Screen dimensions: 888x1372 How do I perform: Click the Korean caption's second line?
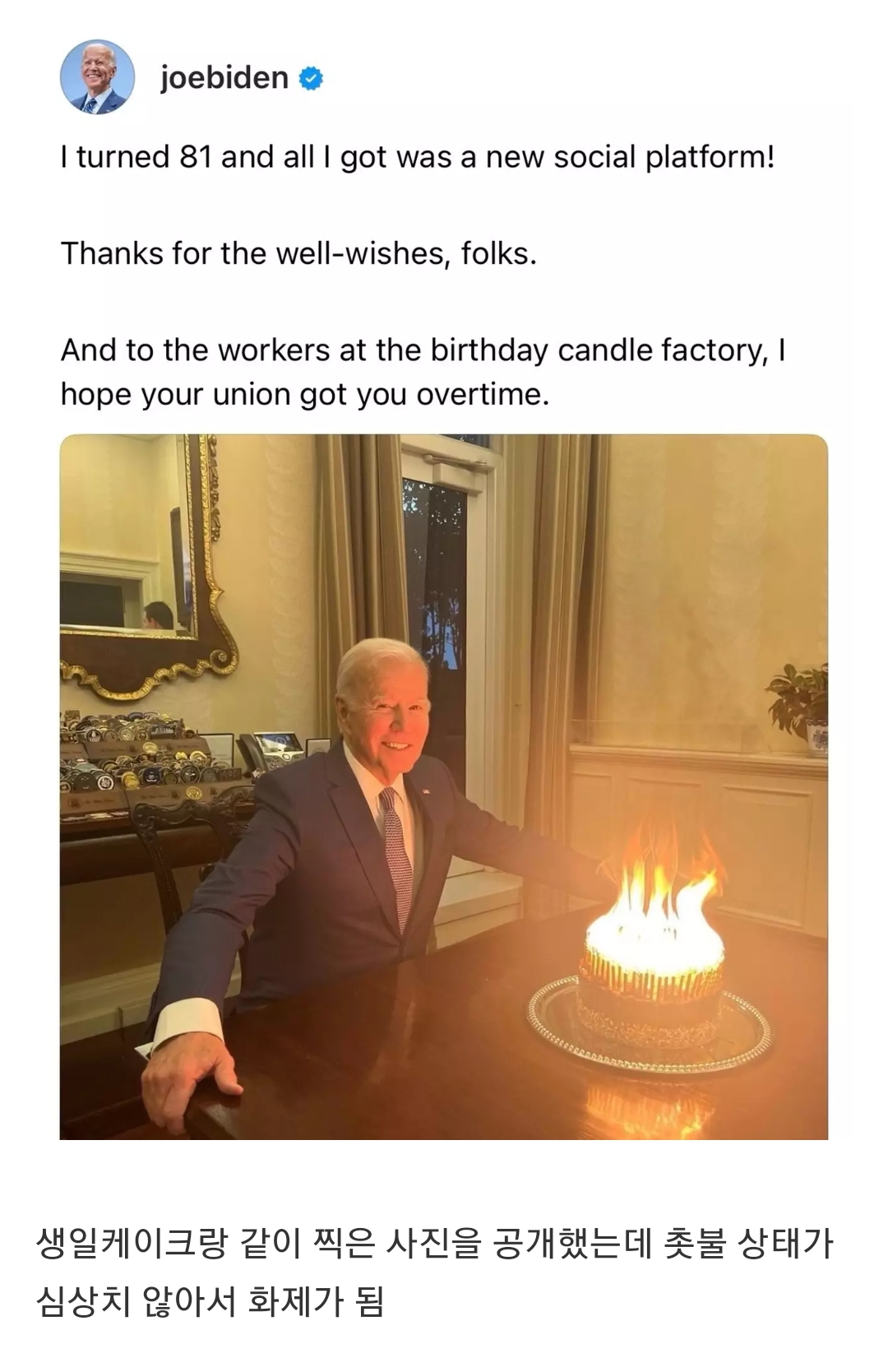coord(210,1302)
